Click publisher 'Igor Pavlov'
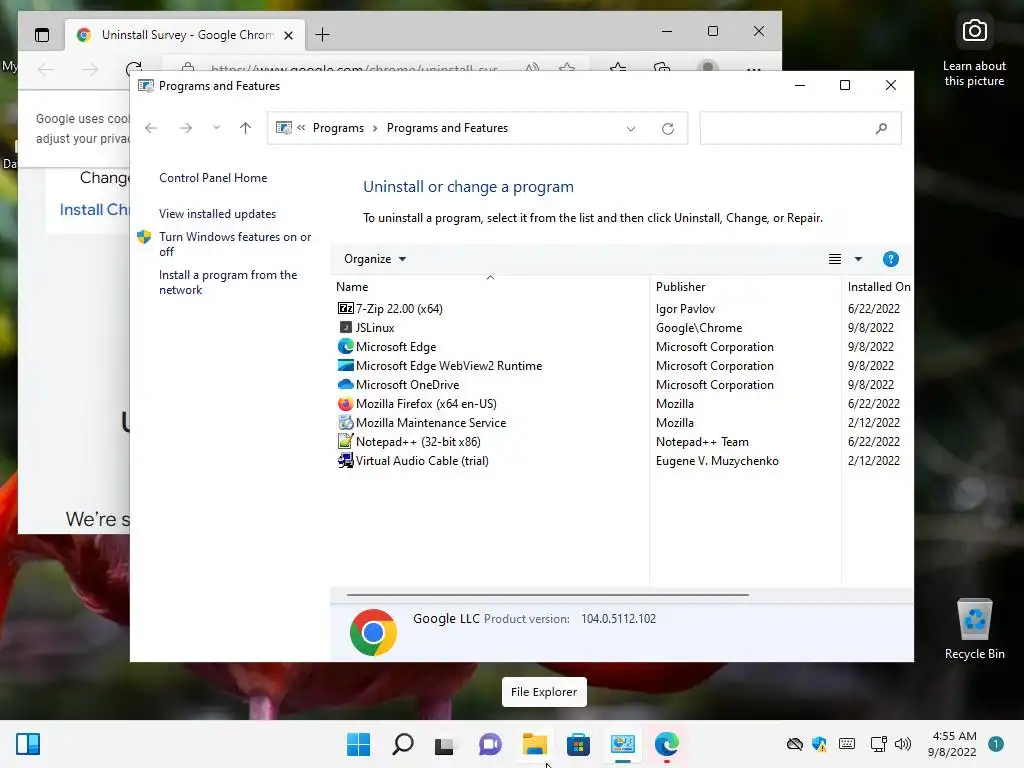The image size is (1024, 768). (x=685, y=309)
